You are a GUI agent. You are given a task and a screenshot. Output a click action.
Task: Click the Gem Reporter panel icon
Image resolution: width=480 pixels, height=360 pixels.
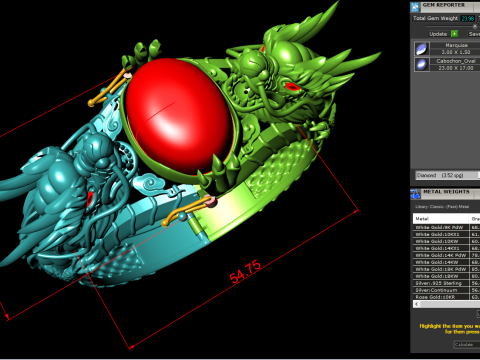(x=415, y=6)
